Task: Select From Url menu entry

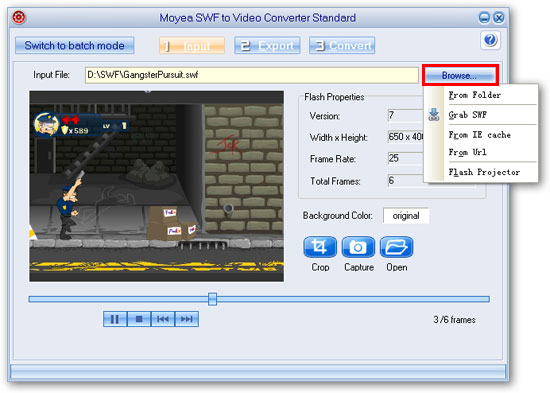Action: point(481,152)
